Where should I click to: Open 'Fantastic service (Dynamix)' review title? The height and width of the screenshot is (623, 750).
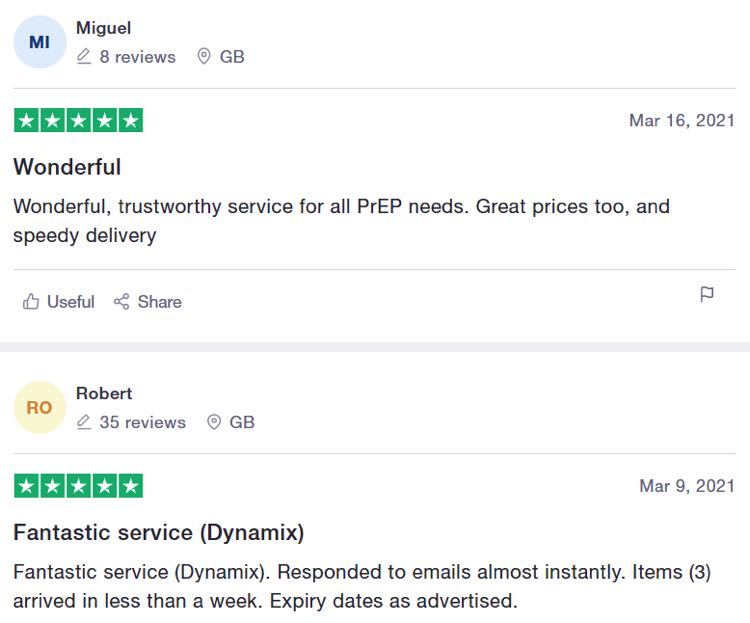pos(159,533)
